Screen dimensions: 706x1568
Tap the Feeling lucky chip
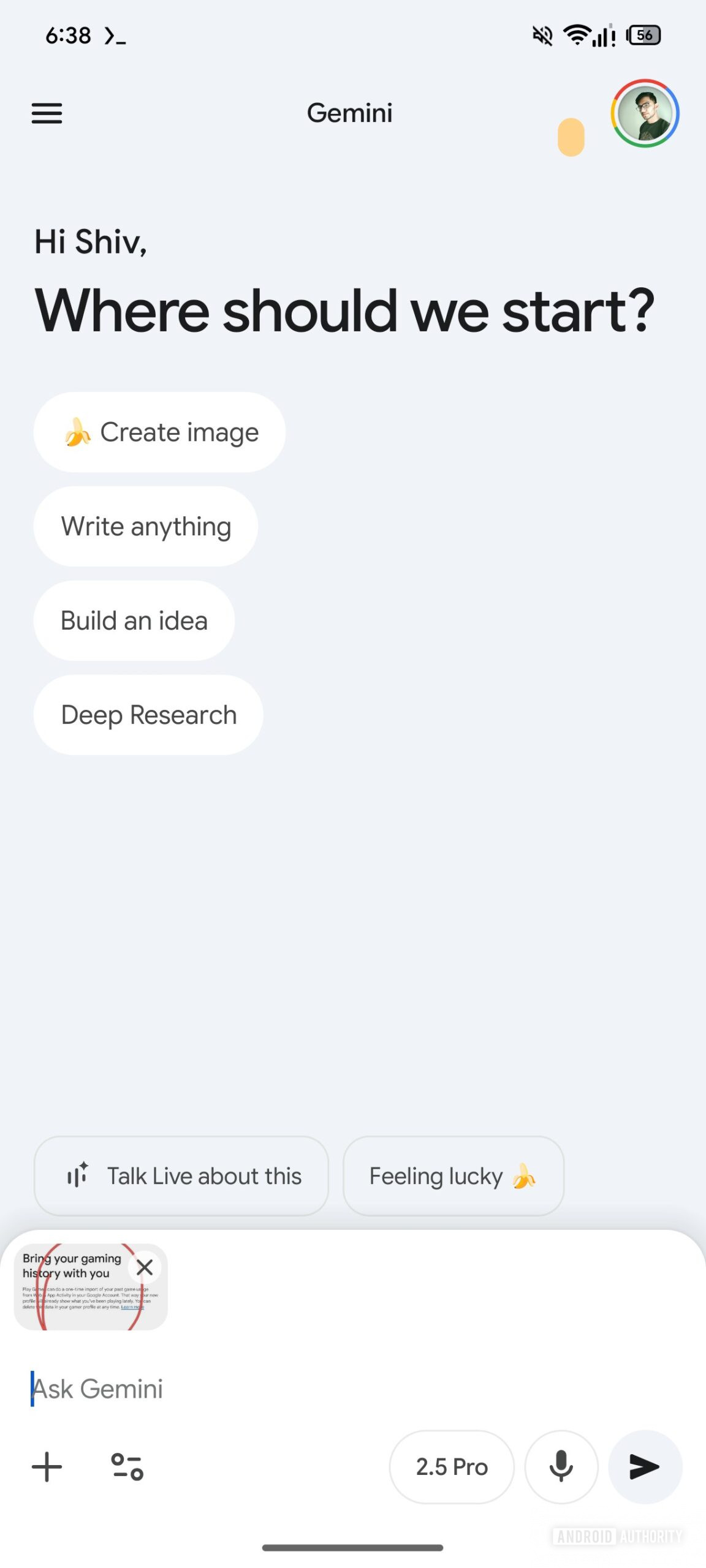pos(453,1175)
